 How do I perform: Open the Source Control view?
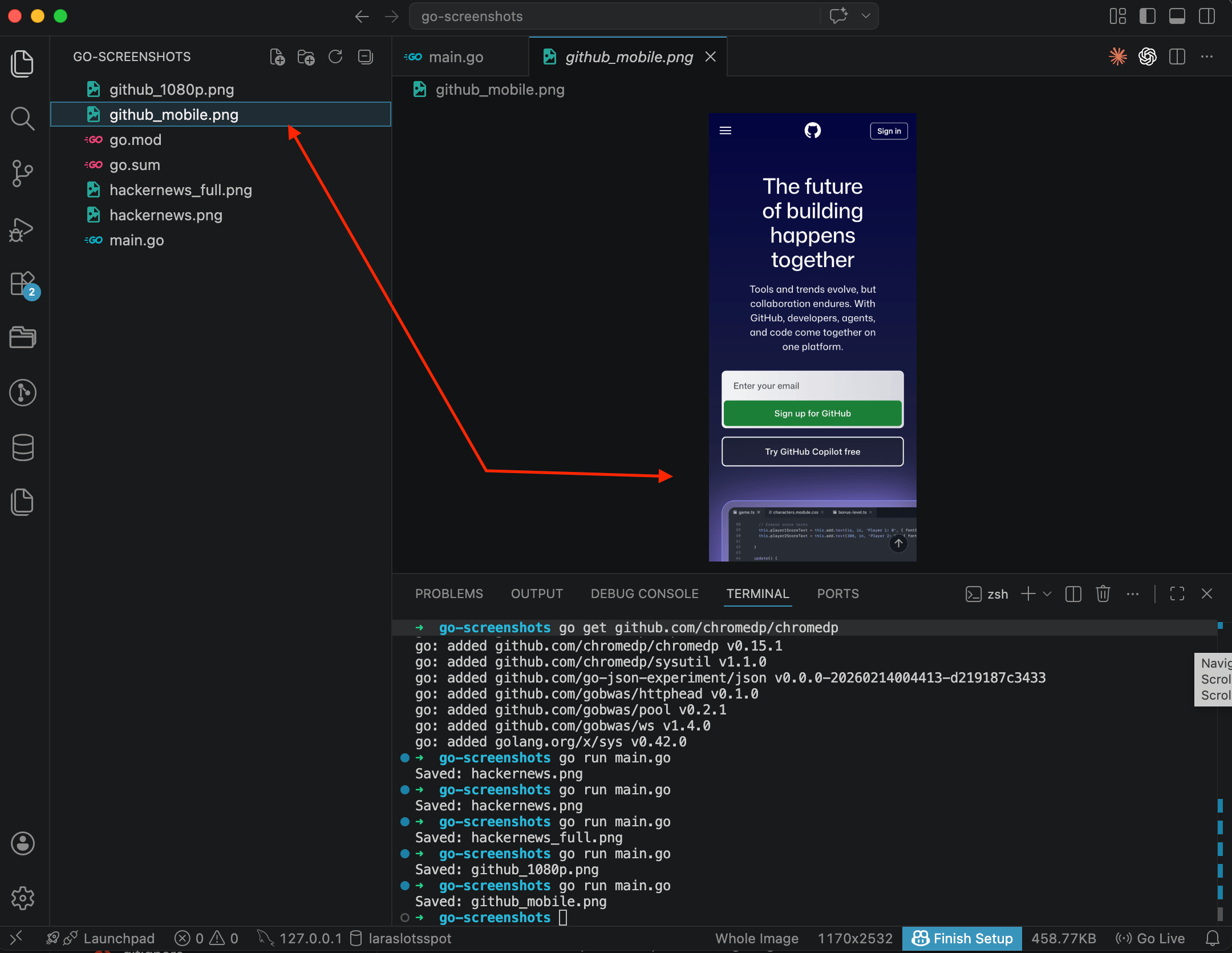[x=23, y=173]
